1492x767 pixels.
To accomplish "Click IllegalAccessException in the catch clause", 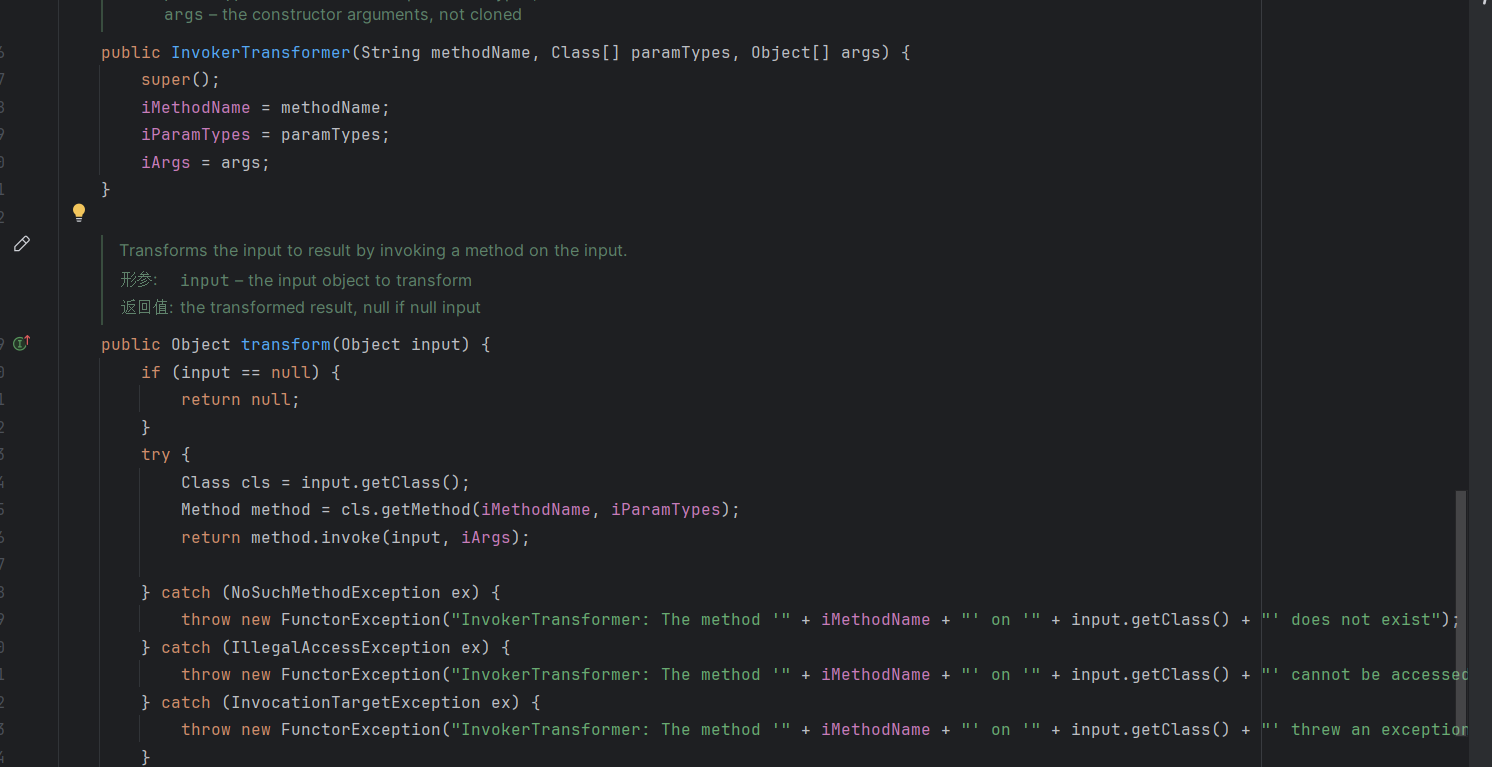I will [341, 647].
